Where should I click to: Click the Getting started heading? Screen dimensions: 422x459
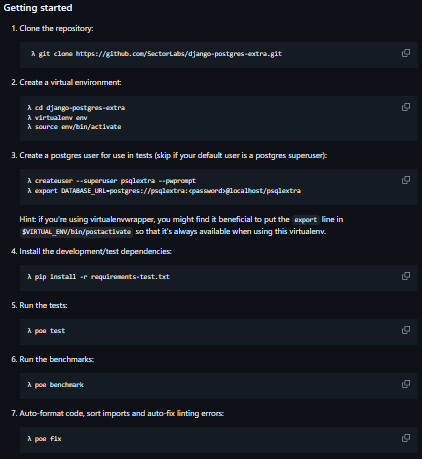(x=38, y=8)
